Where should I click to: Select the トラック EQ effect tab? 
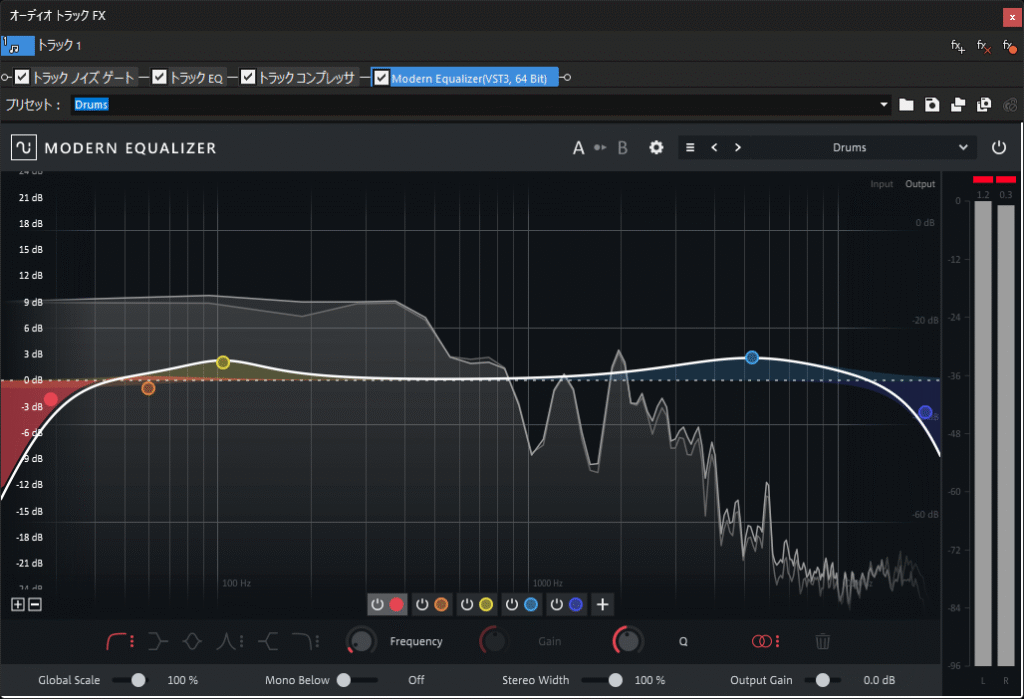point(196,77)
